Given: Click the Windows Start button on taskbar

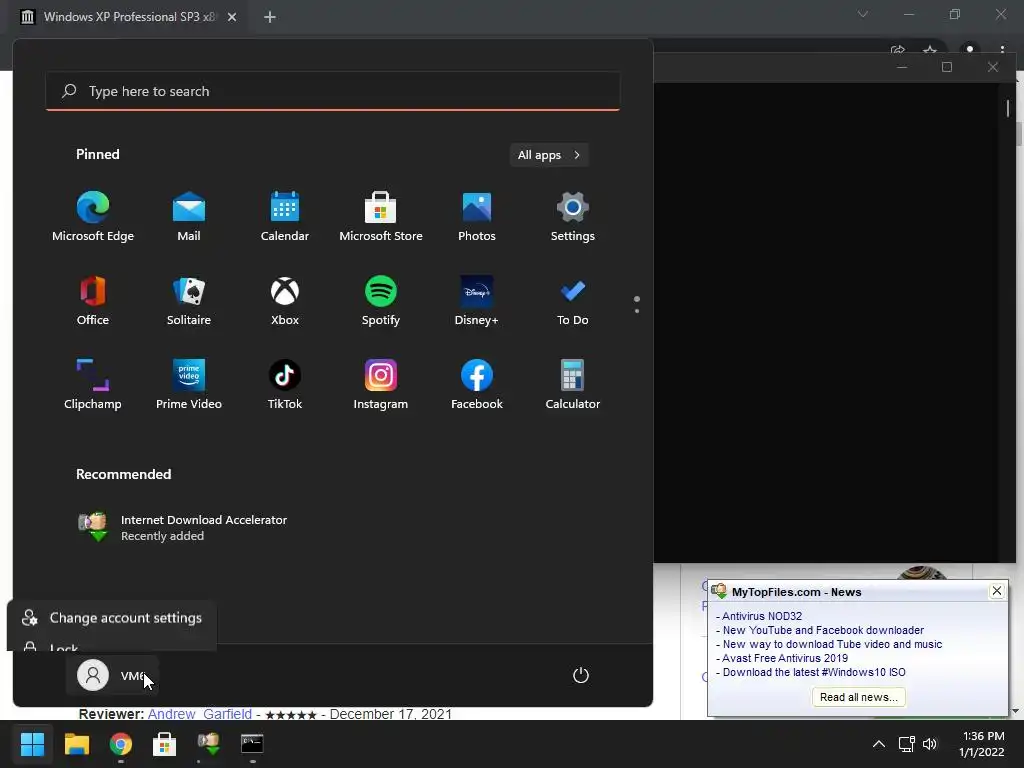Looking at the screenshot, I should tap(32, 744).
